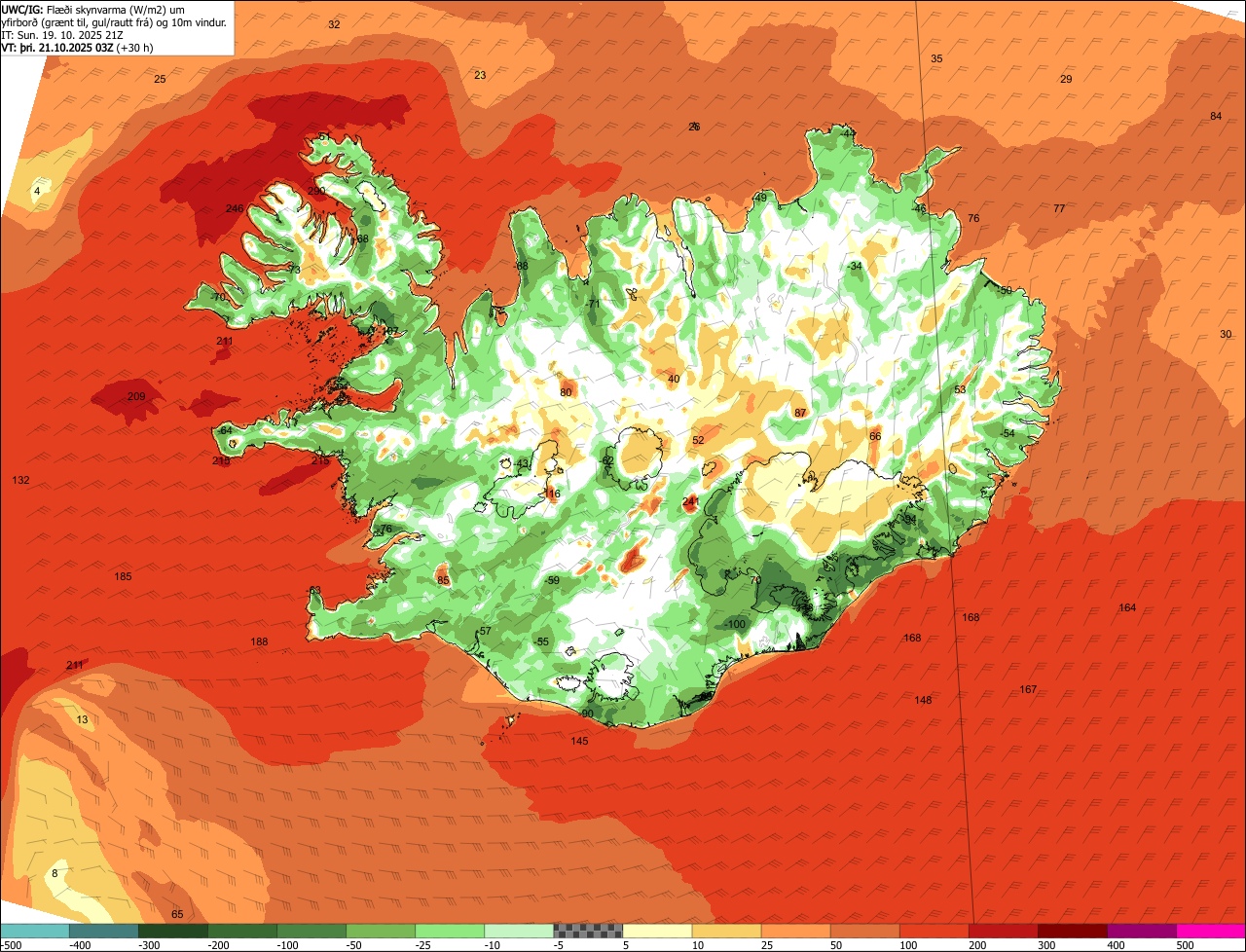
Task: Select the red-orange 100 to 200 swatch
Action: tap(934, 931)
